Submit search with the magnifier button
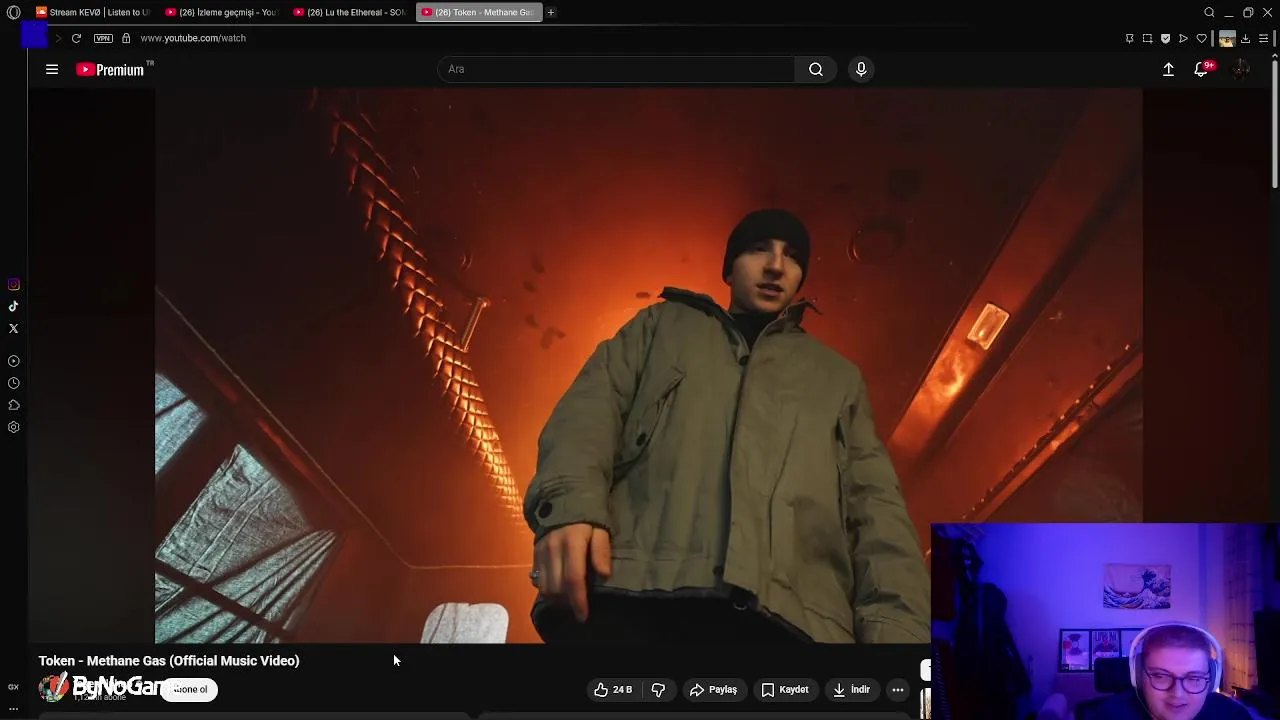Viewport: 1280px width, 720px height. click(816, 69)
